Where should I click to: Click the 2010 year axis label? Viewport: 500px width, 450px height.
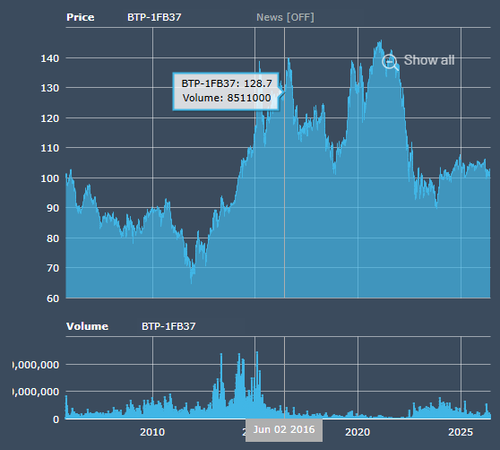pos(152,432)
